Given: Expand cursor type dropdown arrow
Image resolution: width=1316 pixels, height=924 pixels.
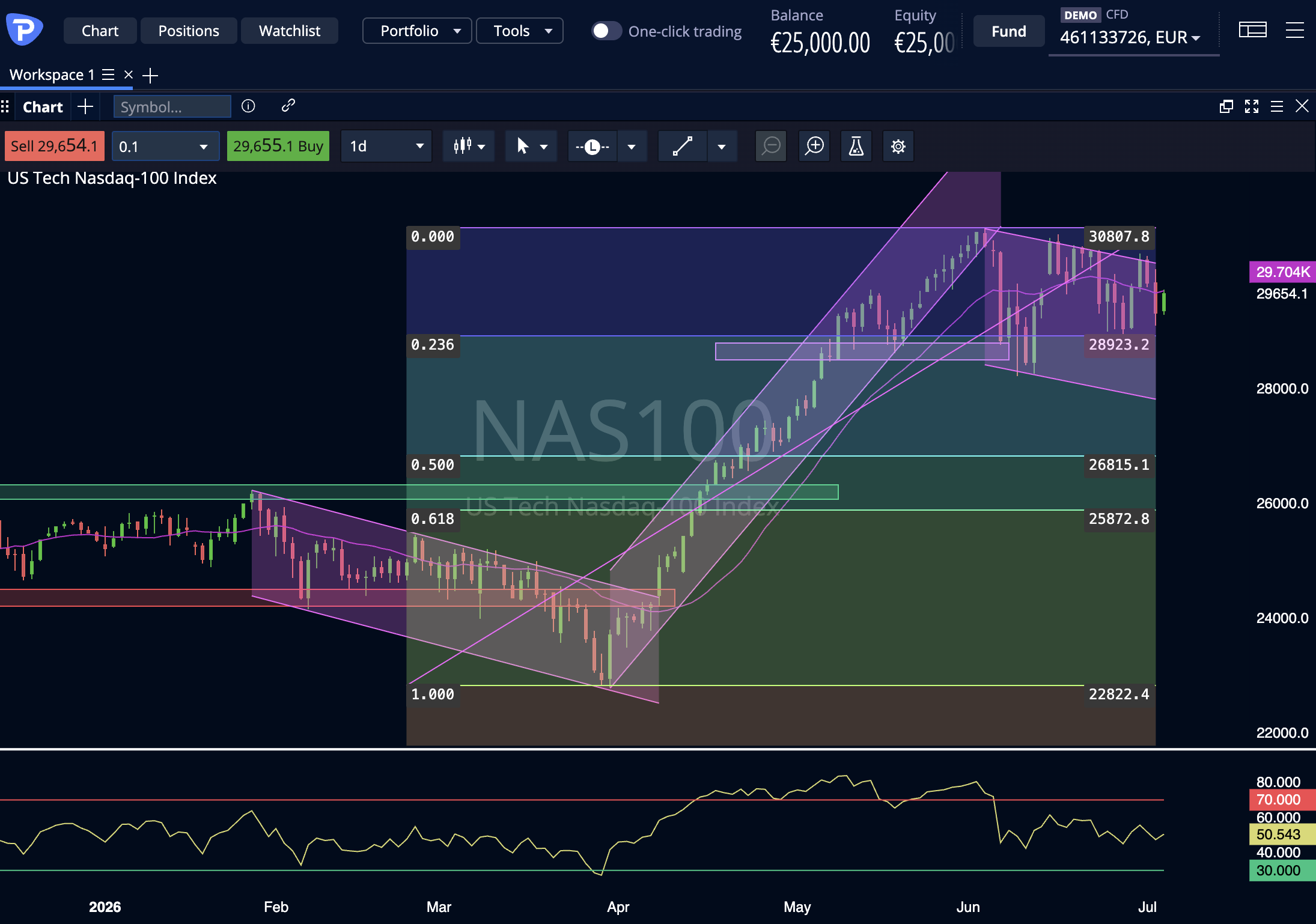Looking at the screenshot, I should coord(544,147).
